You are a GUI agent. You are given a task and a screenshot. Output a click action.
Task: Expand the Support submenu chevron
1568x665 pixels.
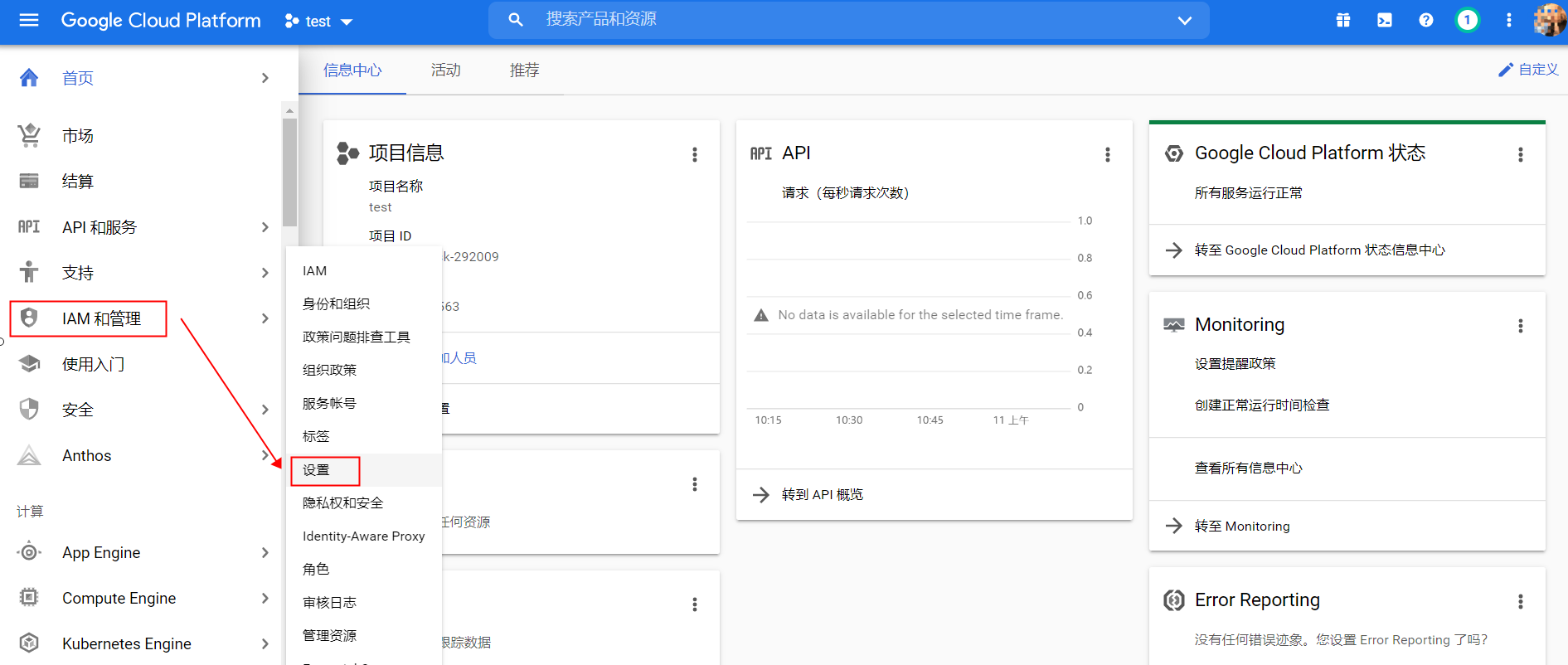click(x=265, y=272)
